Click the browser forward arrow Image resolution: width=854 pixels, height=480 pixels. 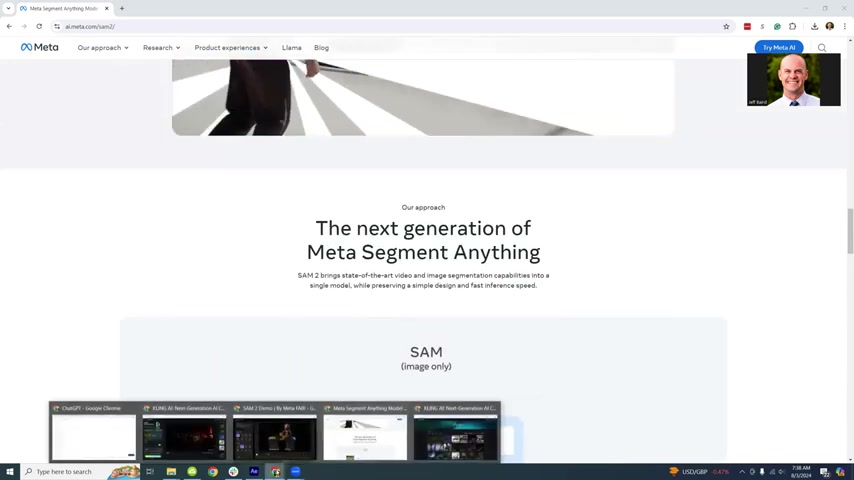pos(24,26)
